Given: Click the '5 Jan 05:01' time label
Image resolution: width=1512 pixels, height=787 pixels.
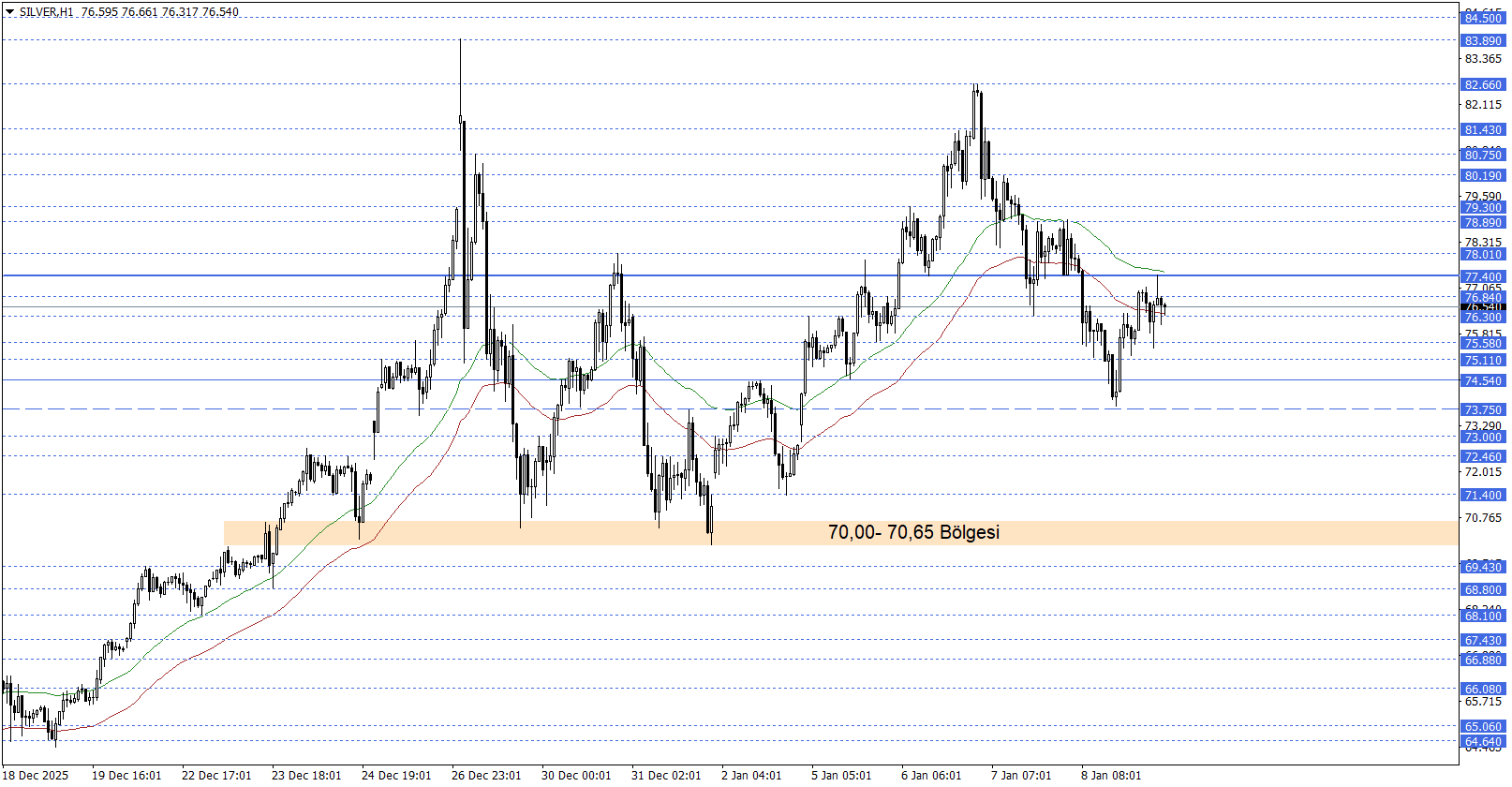Looking at the screenshot, I should (841, 775).
